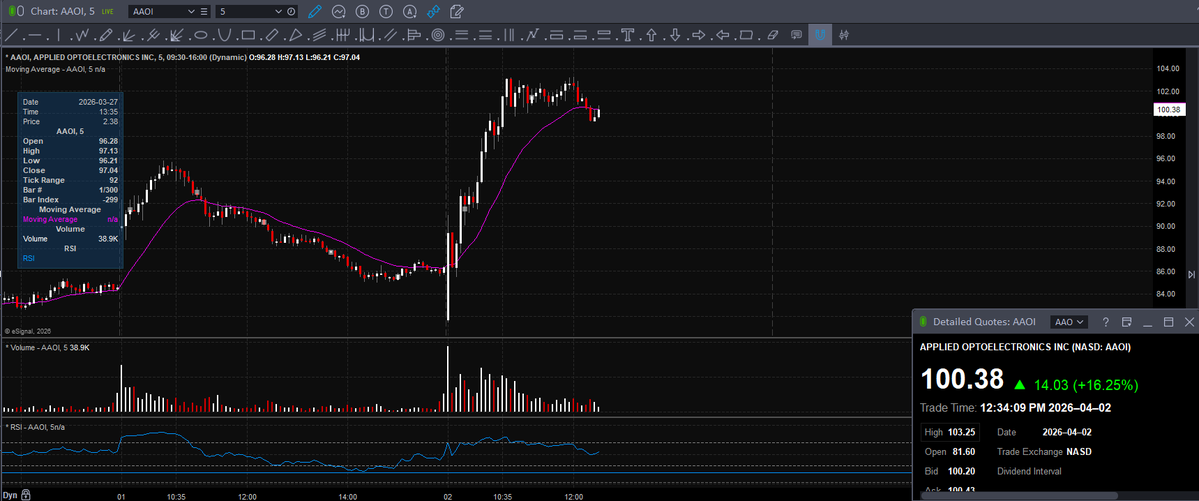This screenshot has height=501, width=1199.
Task: Click the Volume - AAOI, 5 pane label
Action: click(x=47, y=348)
